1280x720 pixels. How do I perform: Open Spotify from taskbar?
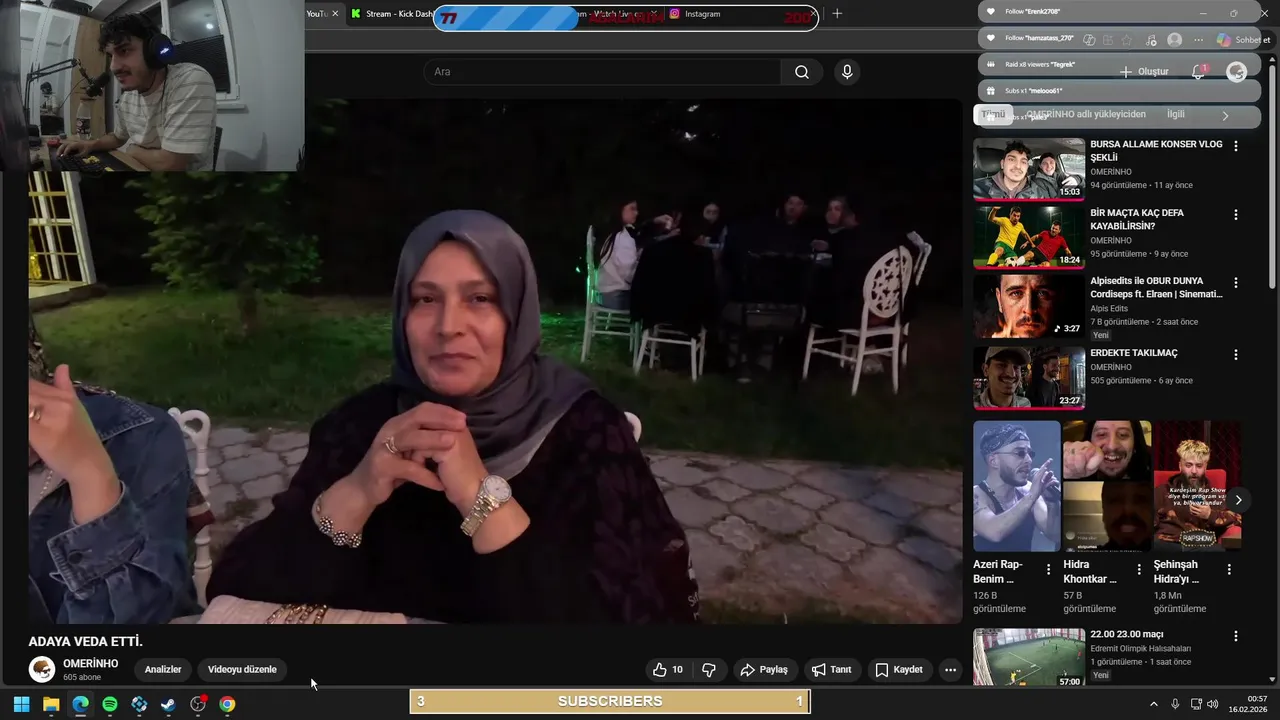(x=110, y=704)
